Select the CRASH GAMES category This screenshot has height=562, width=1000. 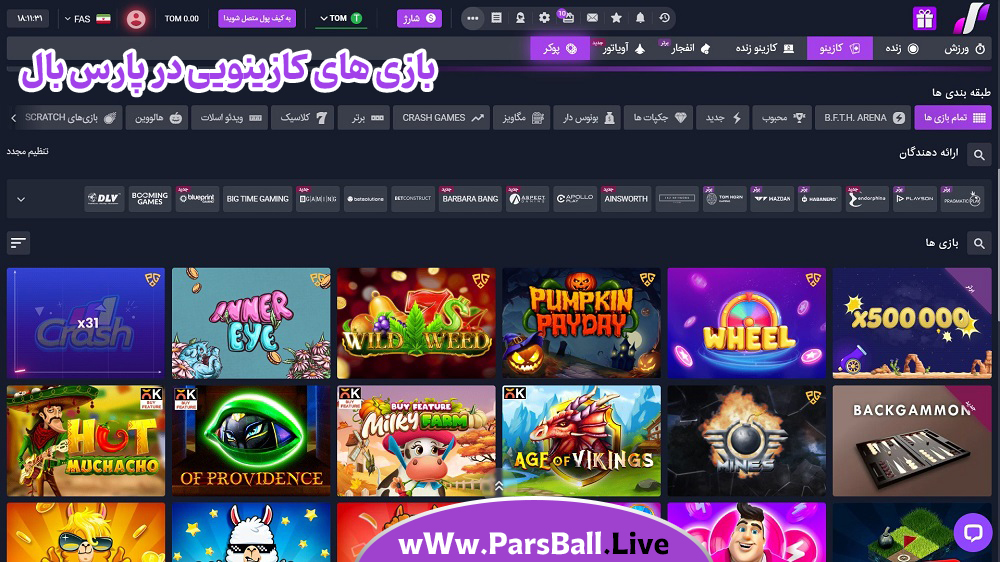pos(441,118)
